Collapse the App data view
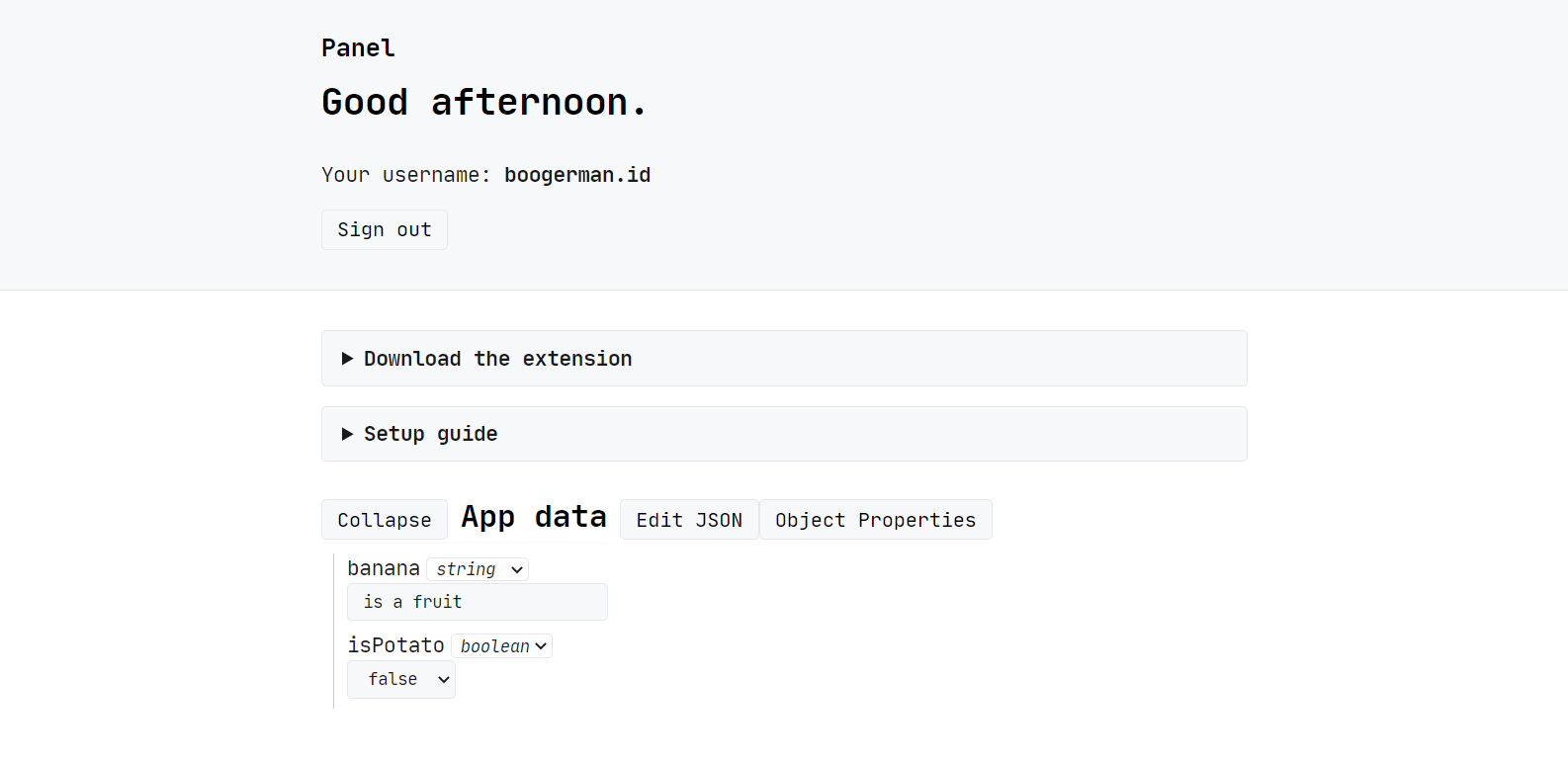 [384, 519]
